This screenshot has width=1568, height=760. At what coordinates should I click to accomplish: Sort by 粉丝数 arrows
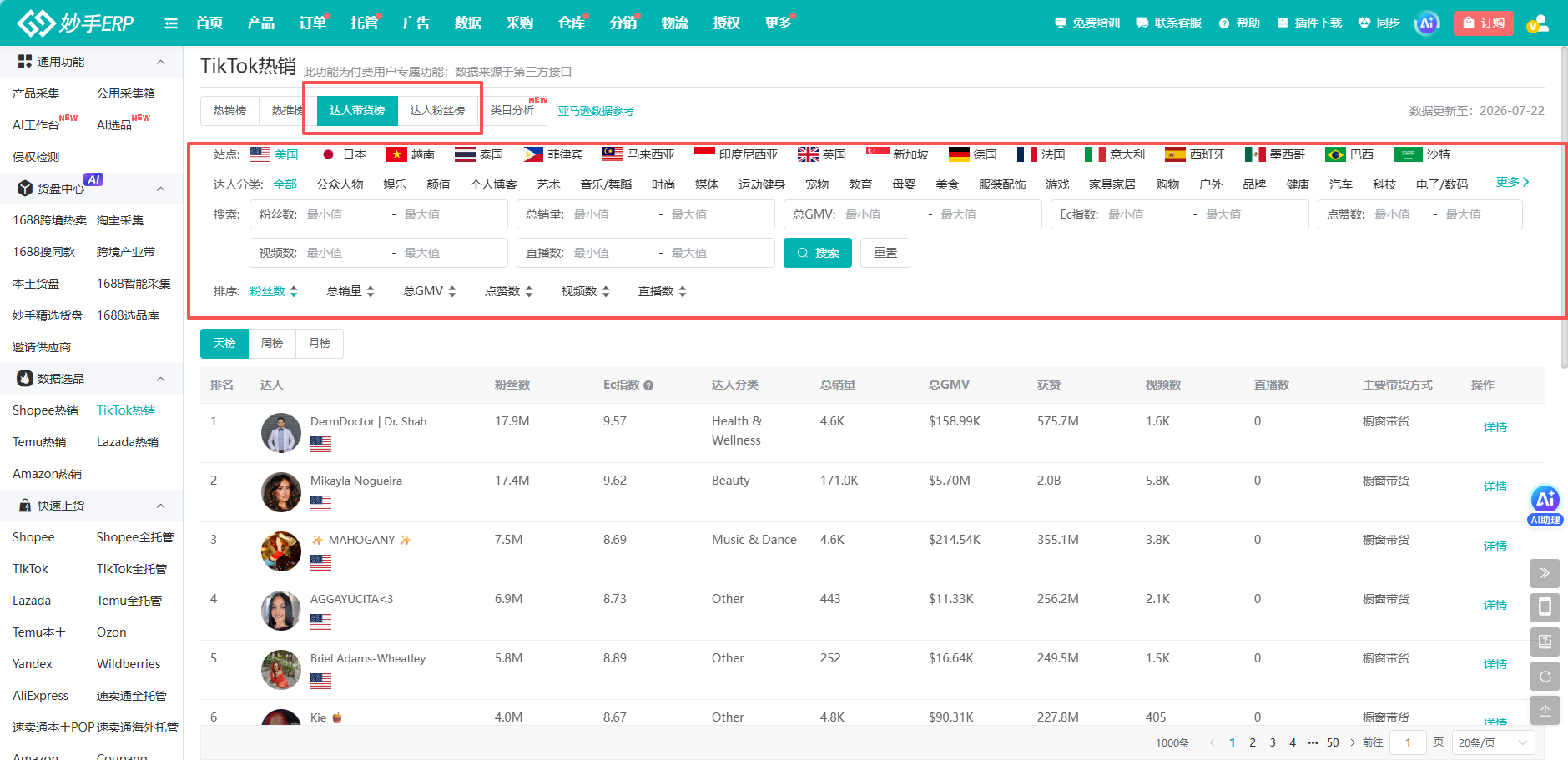coord(294,291)
